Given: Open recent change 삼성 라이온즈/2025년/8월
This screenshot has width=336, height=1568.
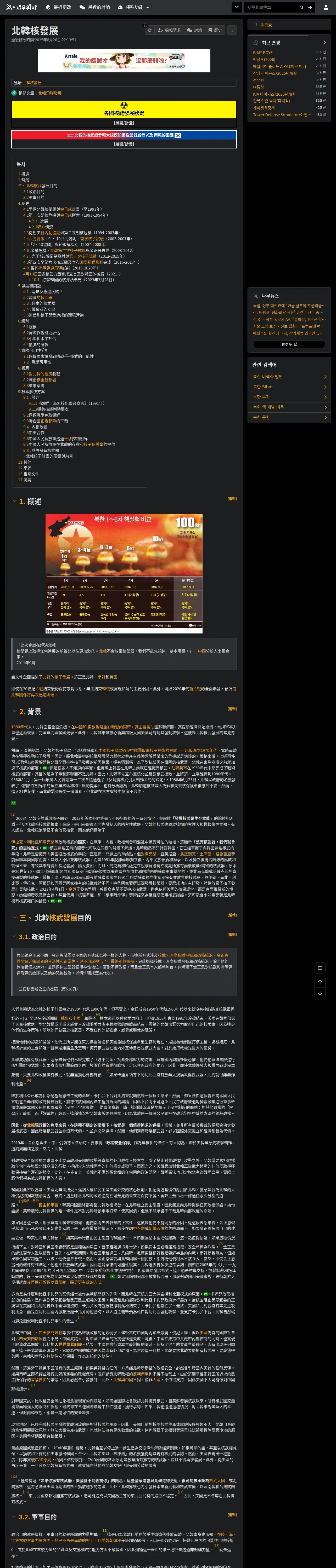Looking at the screenshot, I should (x=275, y=73).
